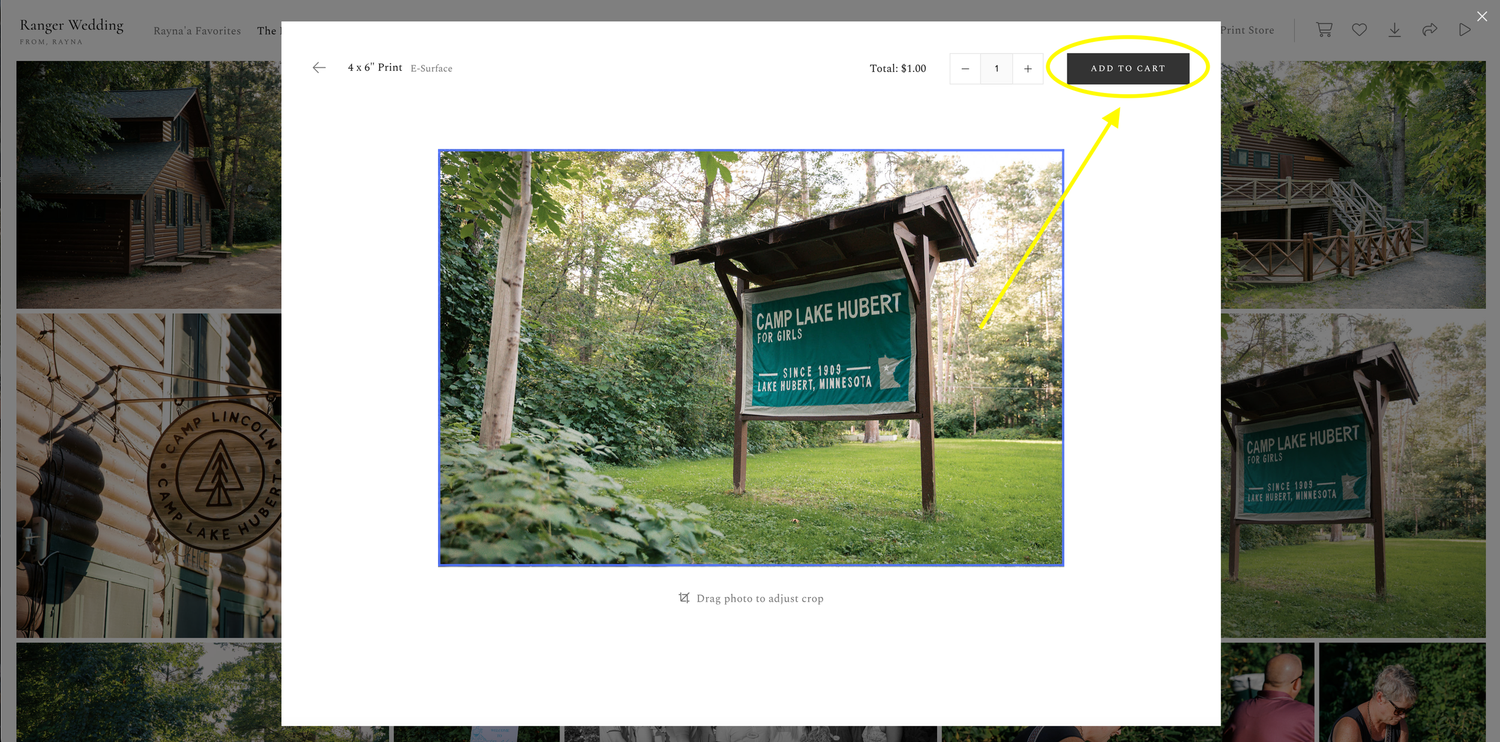Add the print to cart
The width and height of the screenshot is (1500, 742).
(x=1128, y=69)
